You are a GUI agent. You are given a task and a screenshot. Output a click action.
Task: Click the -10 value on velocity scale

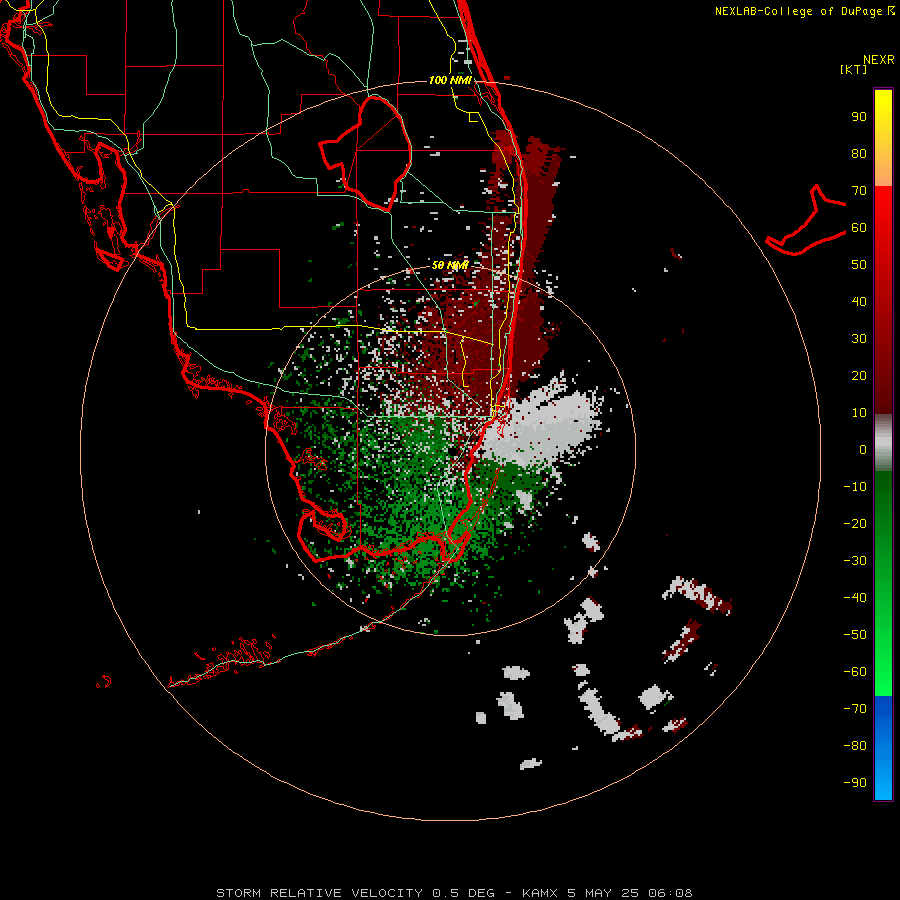(x=855, y=487)
